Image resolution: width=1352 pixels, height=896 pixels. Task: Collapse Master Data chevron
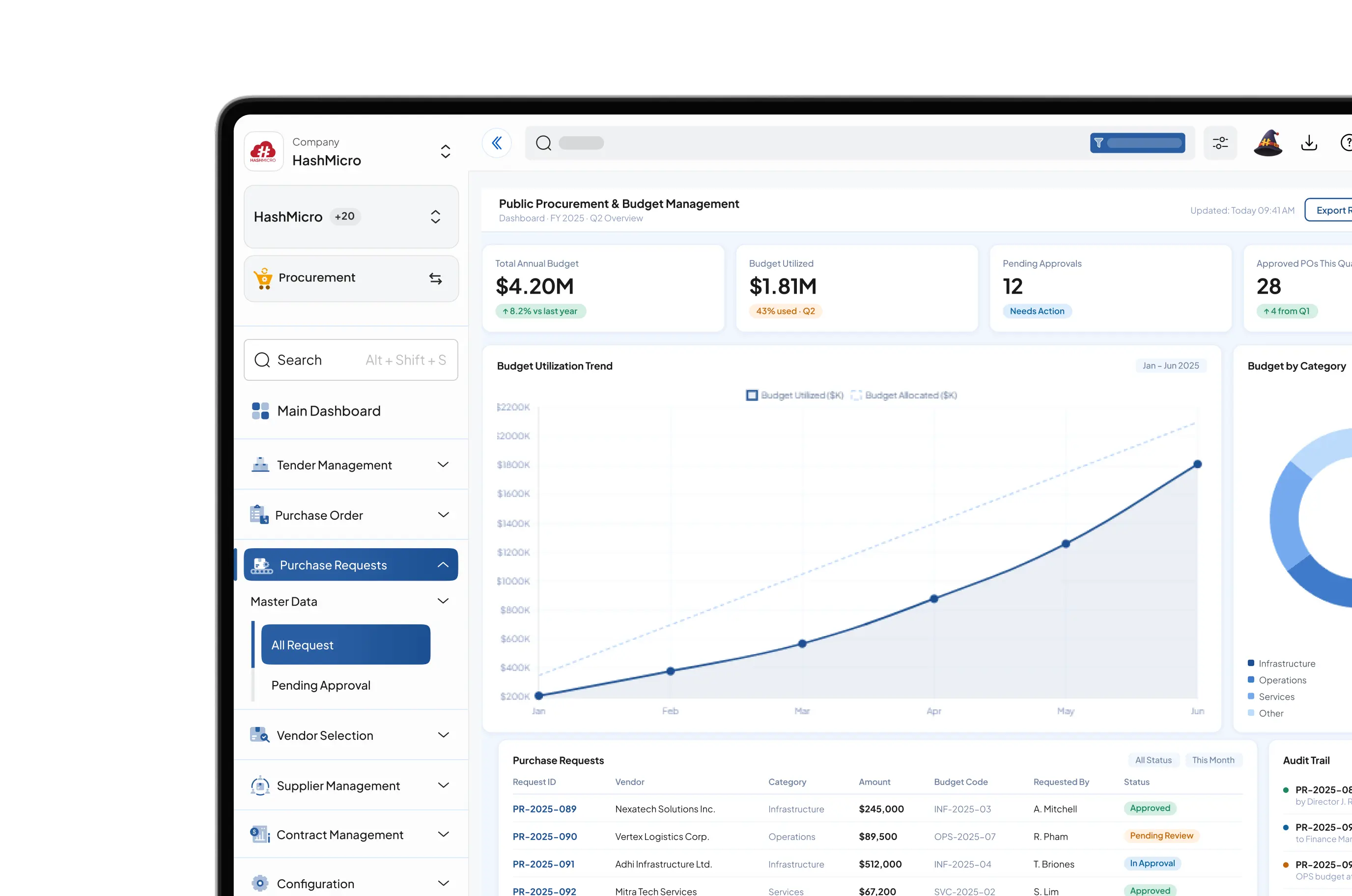pos(443,601)
